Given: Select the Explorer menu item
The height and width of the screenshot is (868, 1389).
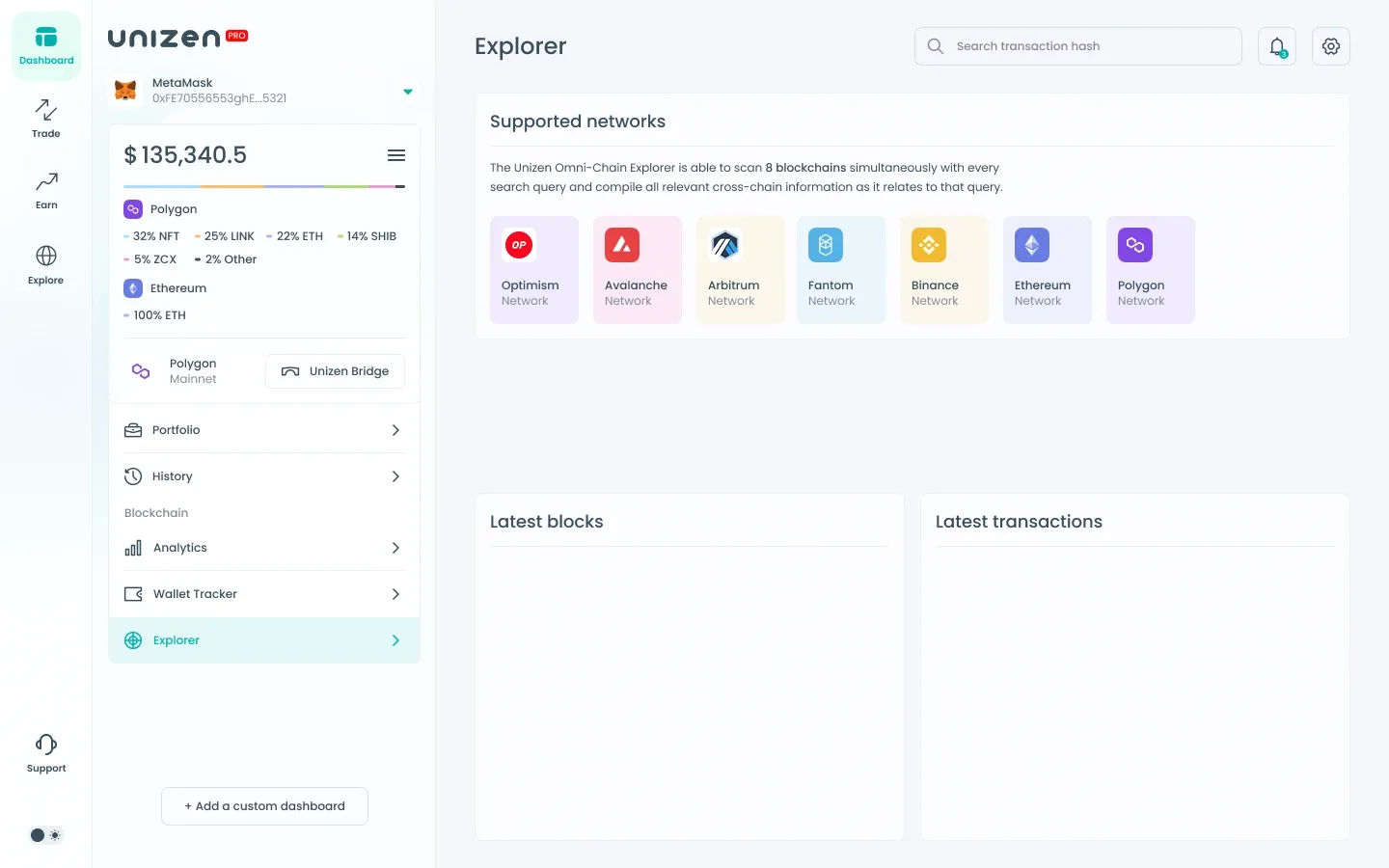Looking at the screenshot, I should 264,640.
